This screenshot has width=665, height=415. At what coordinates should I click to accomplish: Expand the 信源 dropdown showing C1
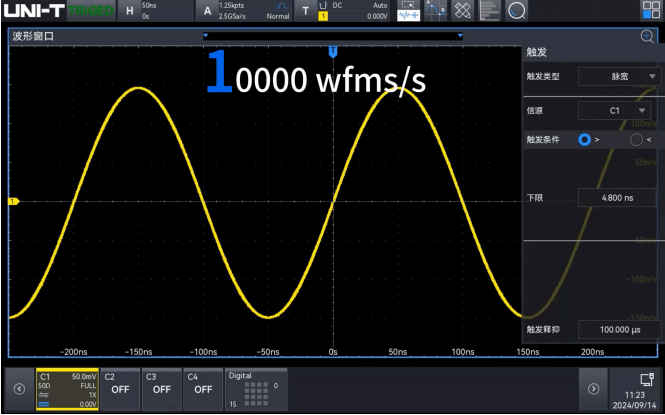[x=620, y=110]
